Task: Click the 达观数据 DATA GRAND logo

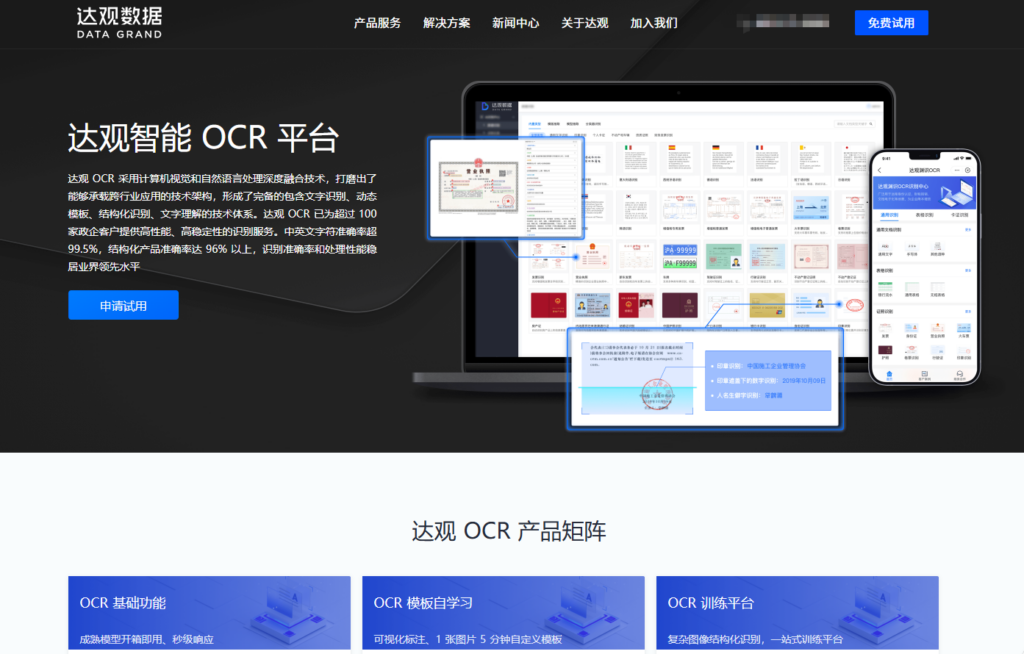Action: coord(119,23)
